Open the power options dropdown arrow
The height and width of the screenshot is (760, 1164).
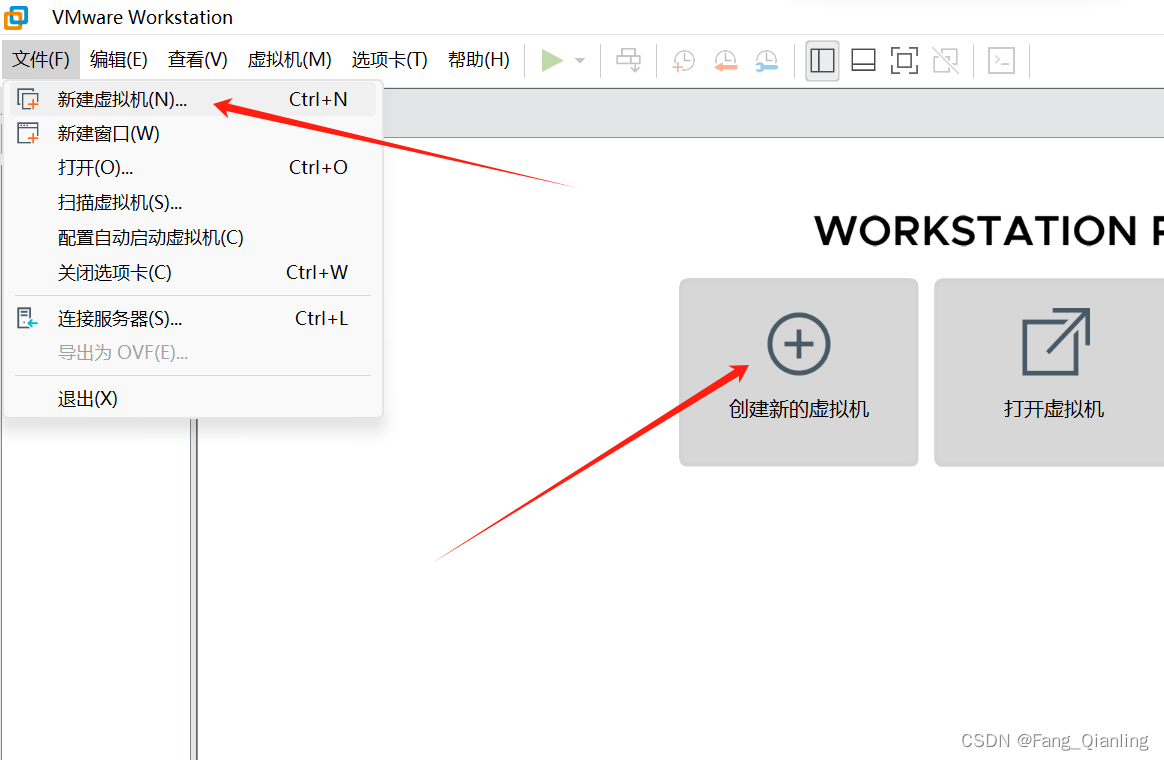coord(581,61)
